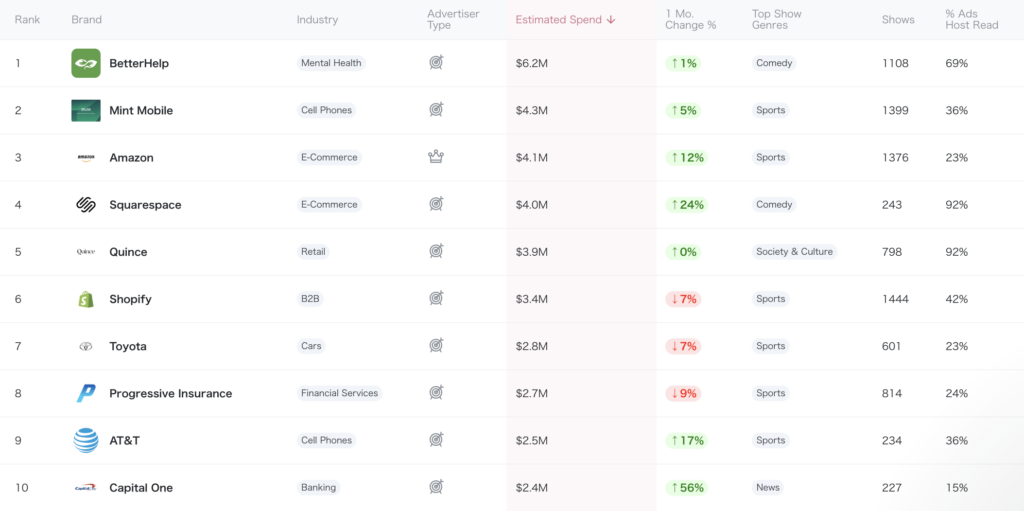The width and height of the screenshot is (1024, 511).
Task: Click the red 9% decrease badge
Action: point(683,393)
